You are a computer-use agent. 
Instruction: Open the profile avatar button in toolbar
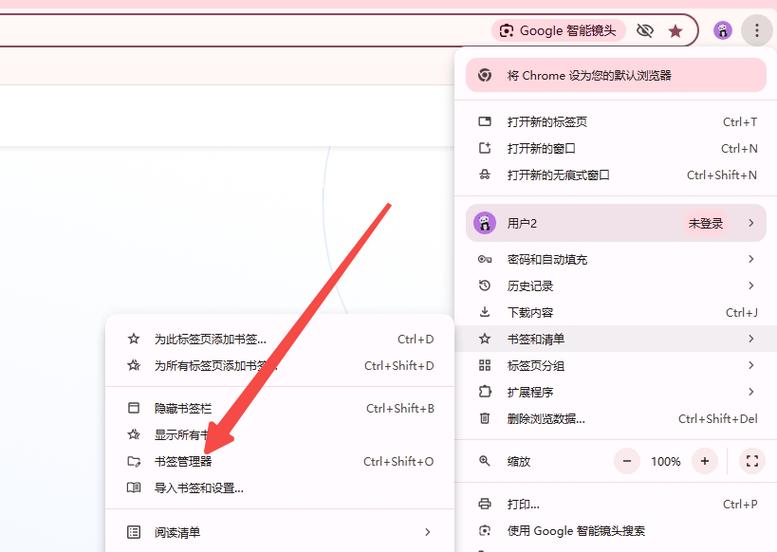(722, 31)
